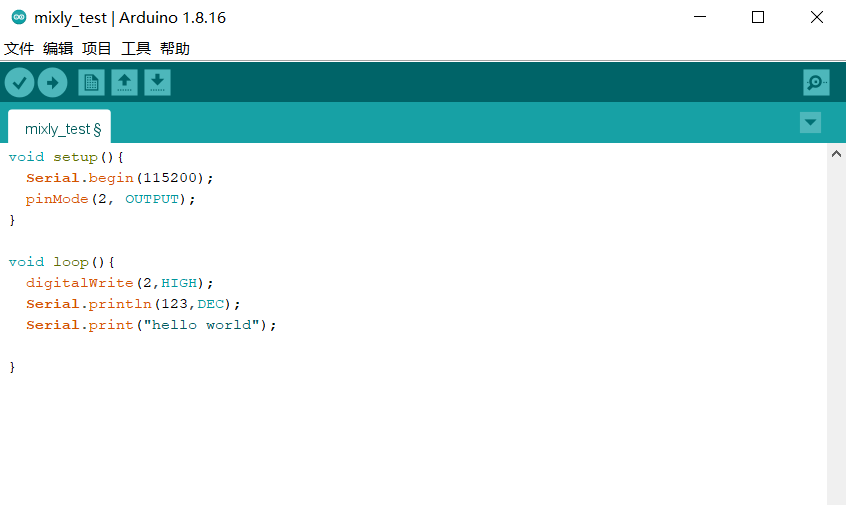The image size is (846, 505).
Task: Click the Verify sketch checkmark icon
Action: pyautogui.click(x=20, y=83)
